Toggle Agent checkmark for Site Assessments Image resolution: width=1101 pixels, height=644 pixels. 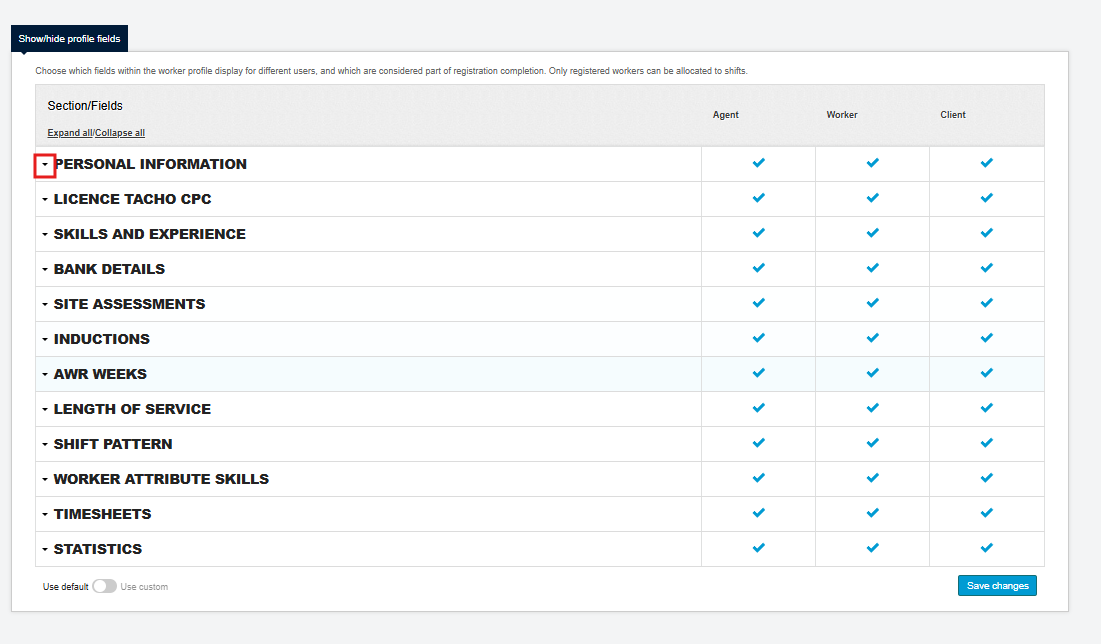pyautogui.click(x=758, y=303)
